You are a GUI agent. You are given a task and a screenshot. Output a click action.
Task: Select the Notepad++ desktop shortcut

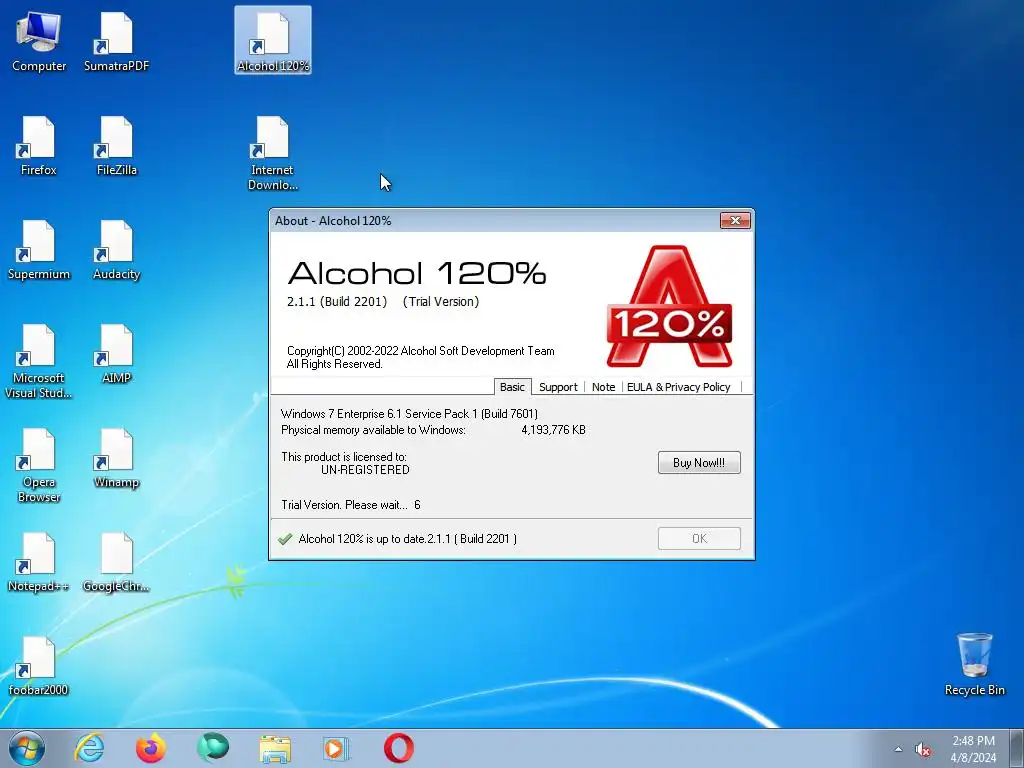pyautogui.click(x=39, y=563)
